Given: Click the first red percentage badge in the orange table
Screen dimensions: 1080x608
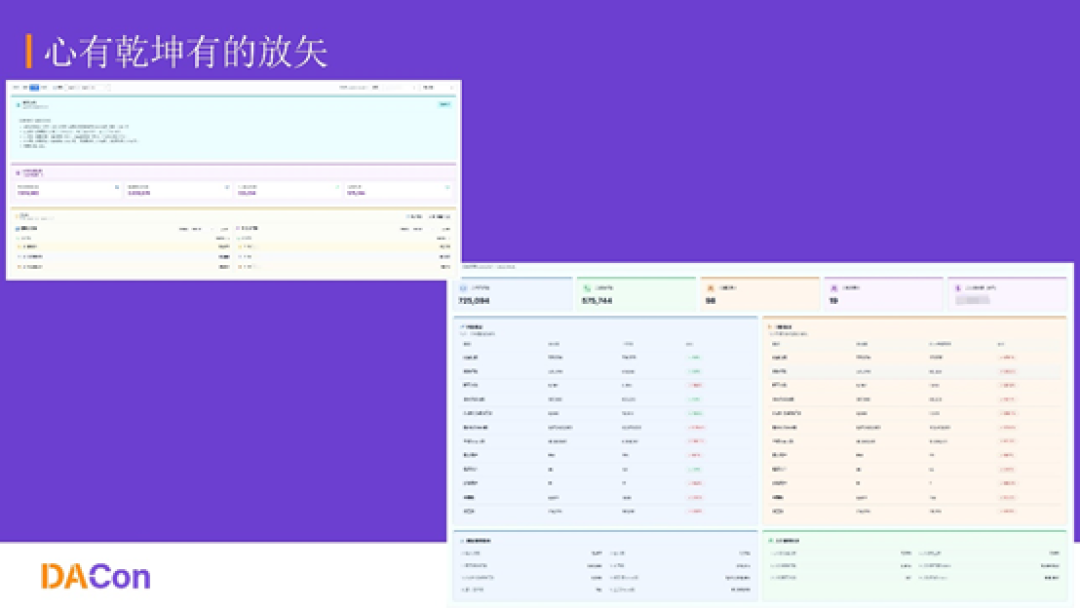Looking at the screenshot, I should pyautogui.click(x=1007, y=357).
